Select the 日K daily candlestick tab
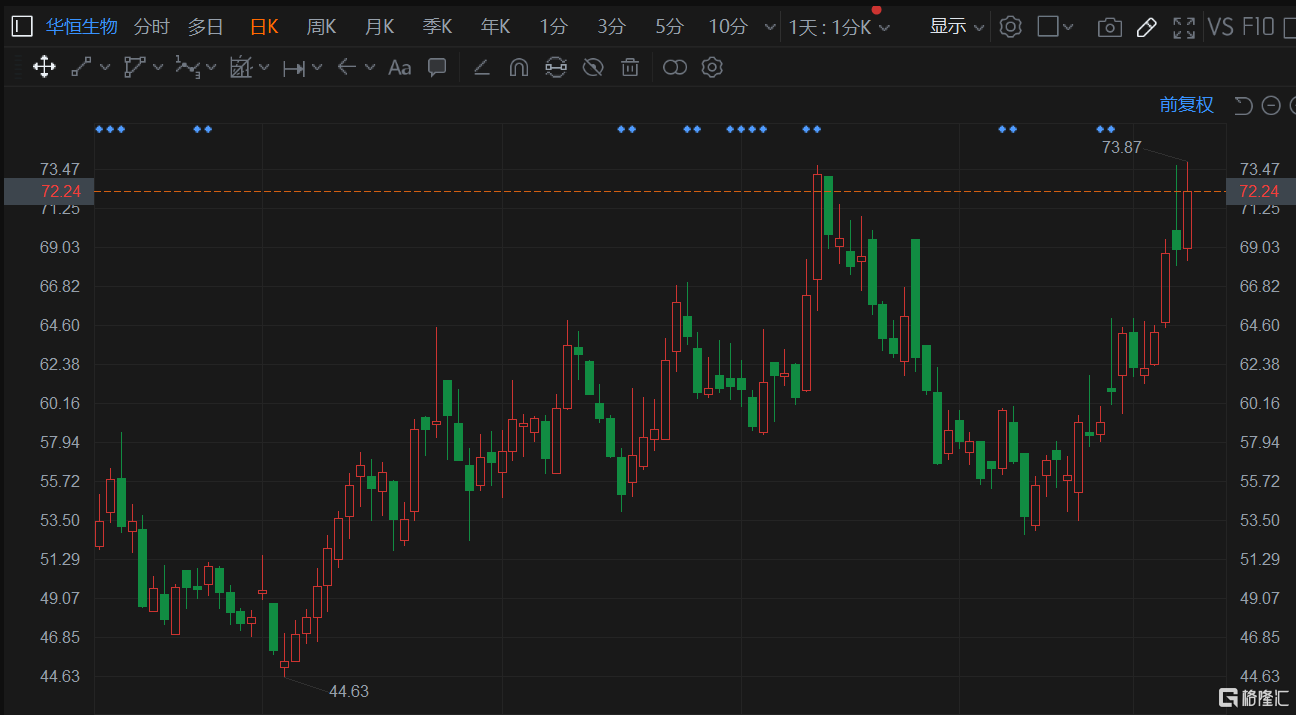Image resolution: width=1296 pixels, height=715 pixels. 264,27
